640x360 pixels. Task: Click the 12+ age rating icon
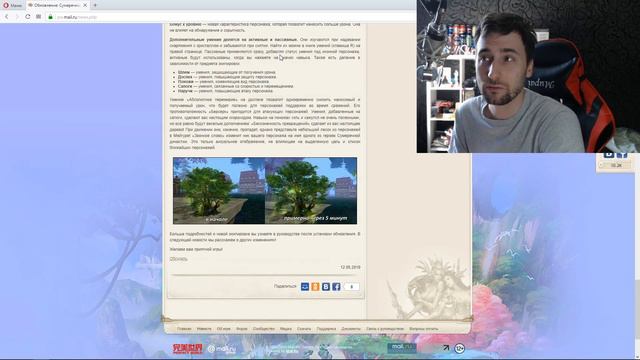click(x=460, y=348)
